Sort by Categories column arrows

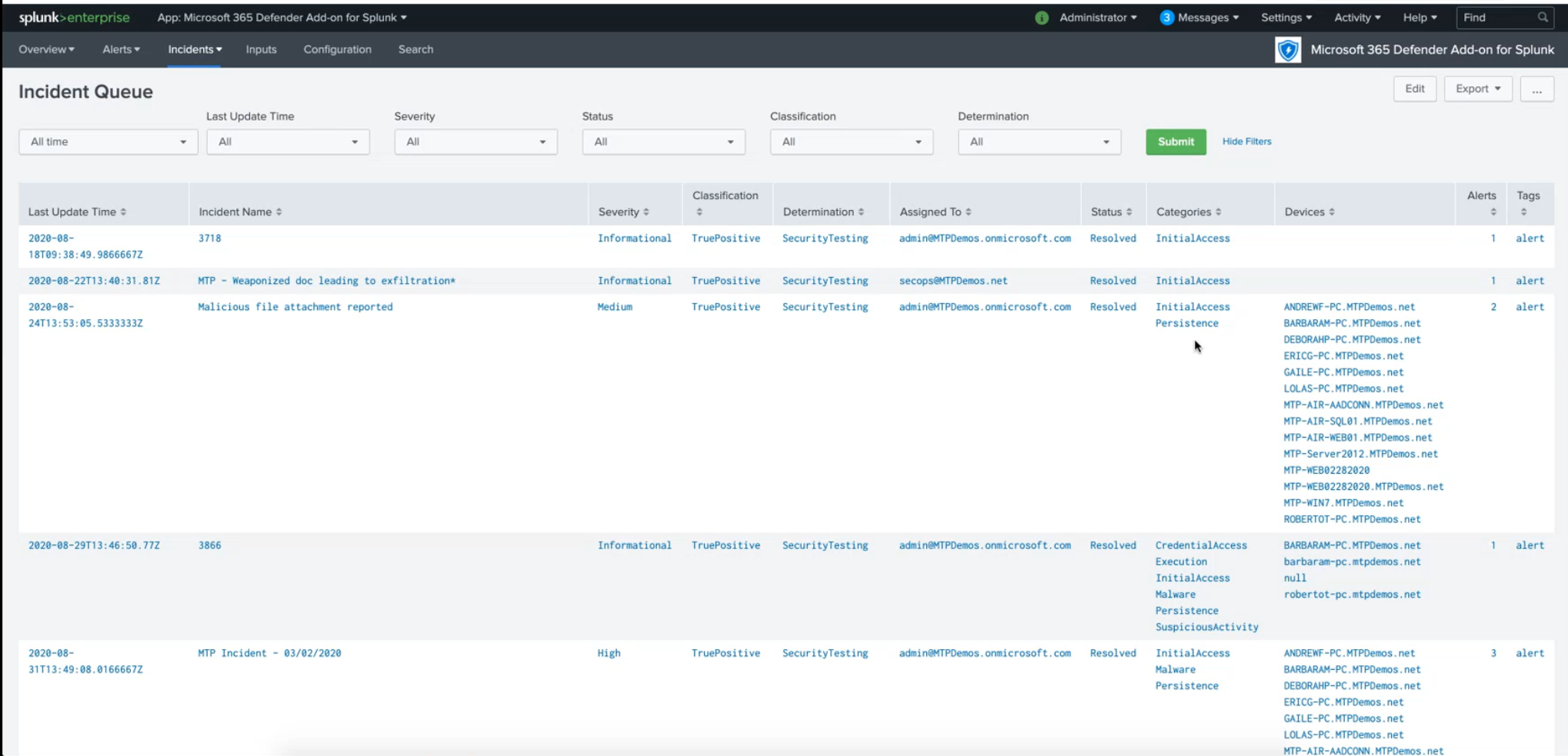pyautogui.click(x=1218, y=211)
